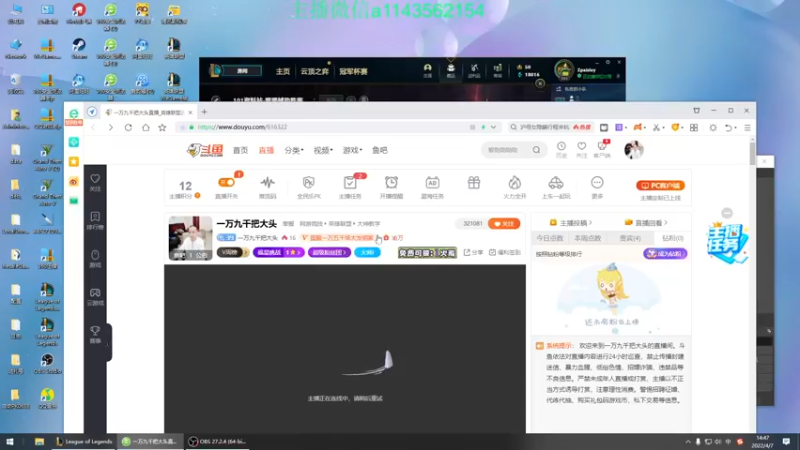Select the 贵宾(4) tab
The height and width of the screenshot is (450, 800).
coord(630,238)
